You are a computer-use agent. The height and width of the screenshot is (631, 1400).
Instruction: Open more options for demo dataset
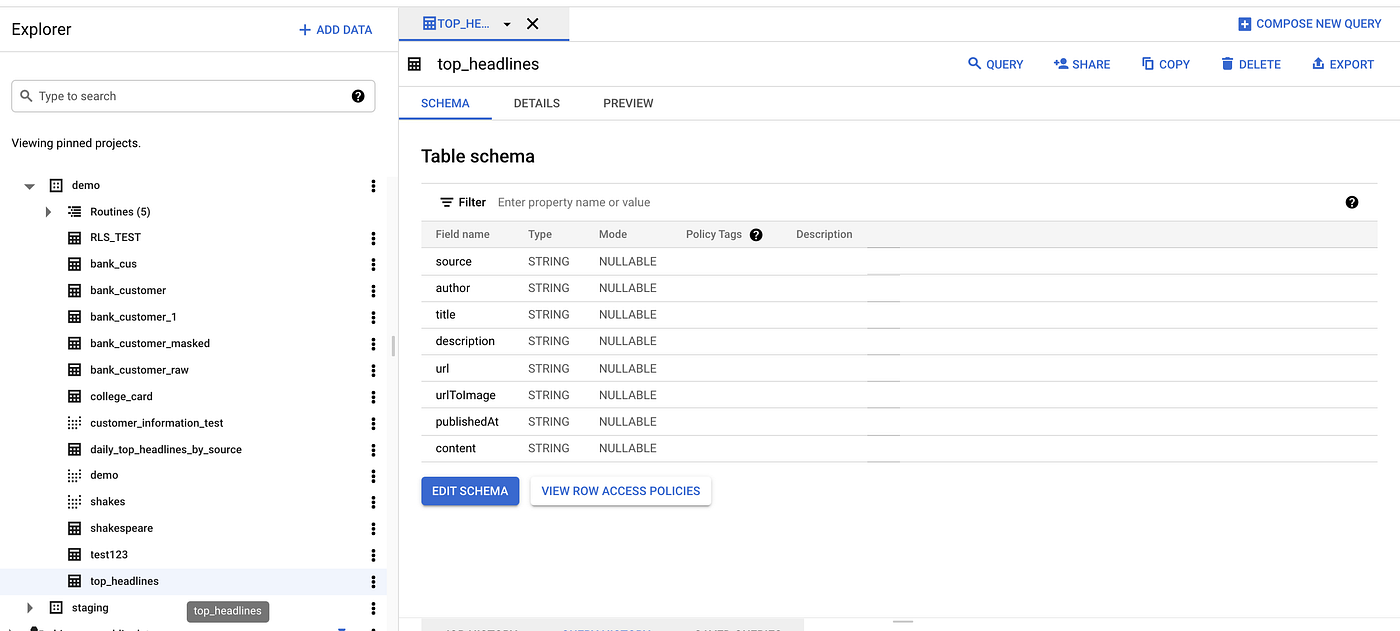point(373,186)
